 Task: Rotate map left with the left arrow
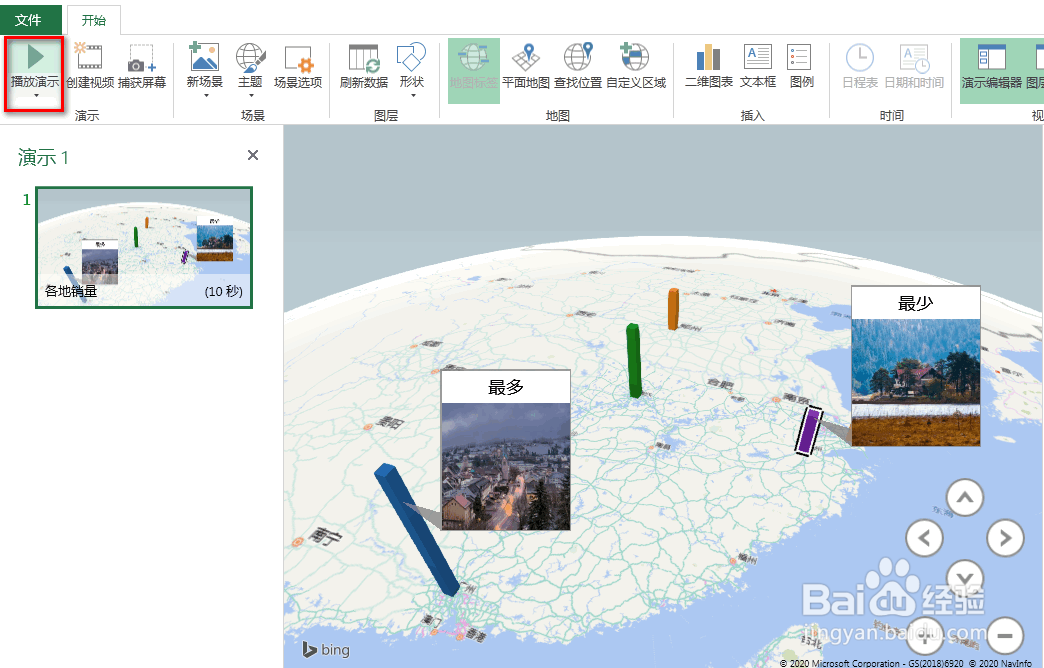point(924,537)
